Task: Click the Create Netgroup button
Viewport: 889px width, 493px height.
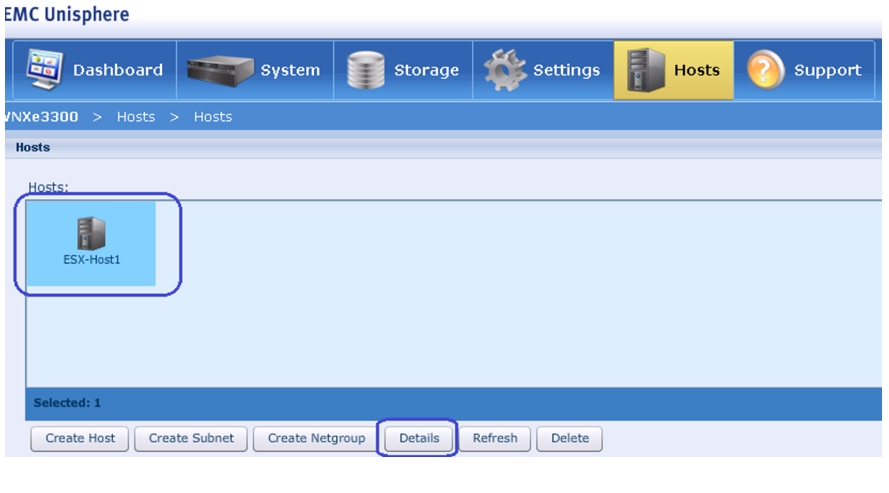Action: click(316, 439)
